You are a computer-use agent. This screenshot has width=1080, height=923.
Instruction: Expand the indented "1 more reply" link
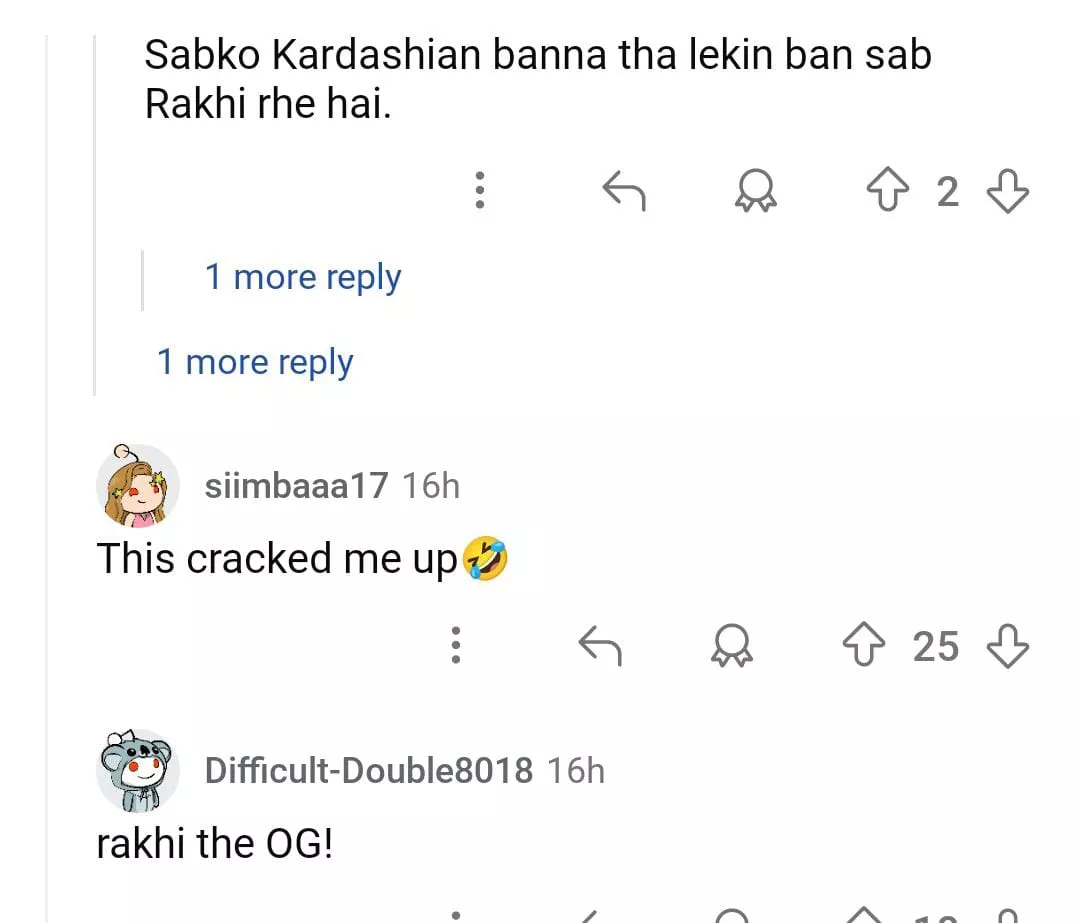[302, 277]
